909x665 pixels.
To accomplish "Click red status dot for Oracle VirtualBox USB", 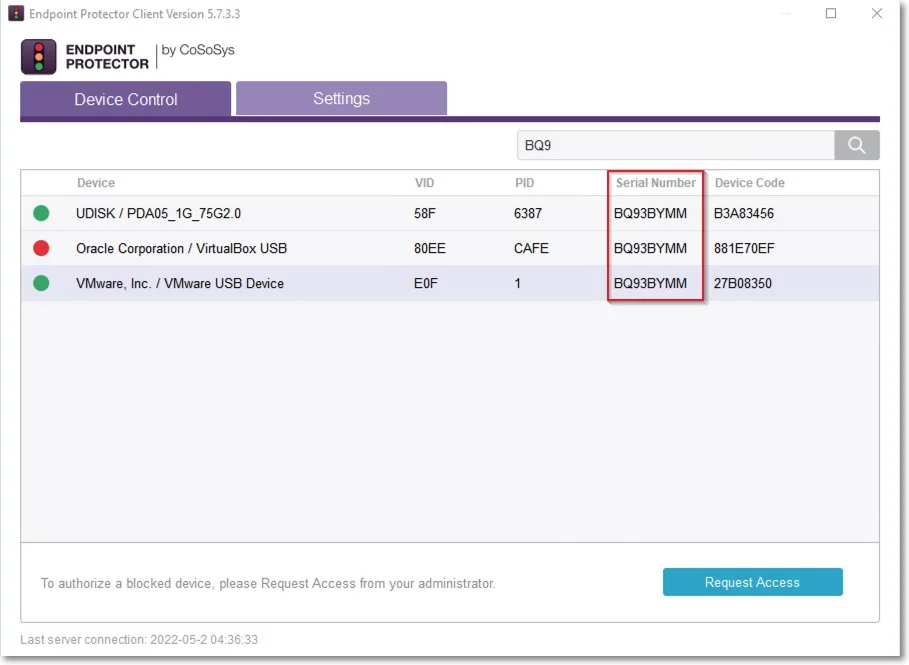I will coord(41,248).
